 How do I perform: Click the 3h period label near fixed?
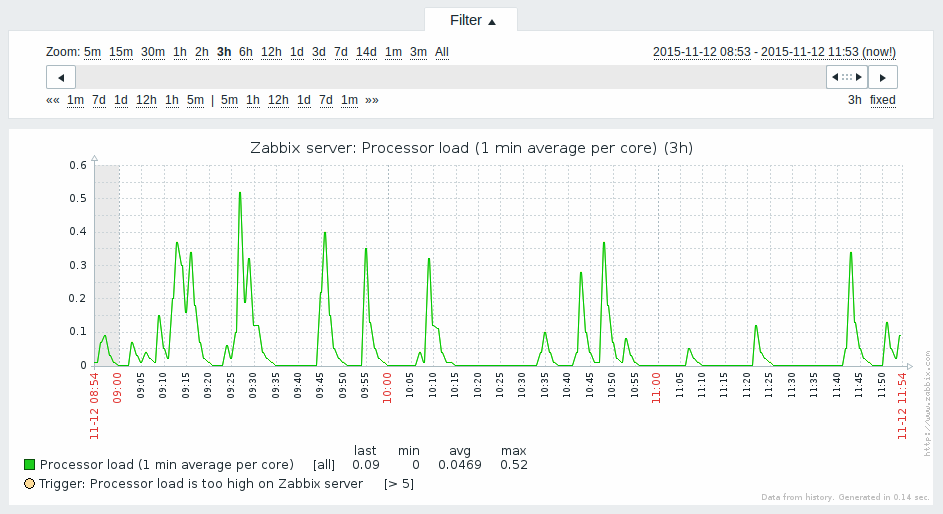(x=855, y=100)
